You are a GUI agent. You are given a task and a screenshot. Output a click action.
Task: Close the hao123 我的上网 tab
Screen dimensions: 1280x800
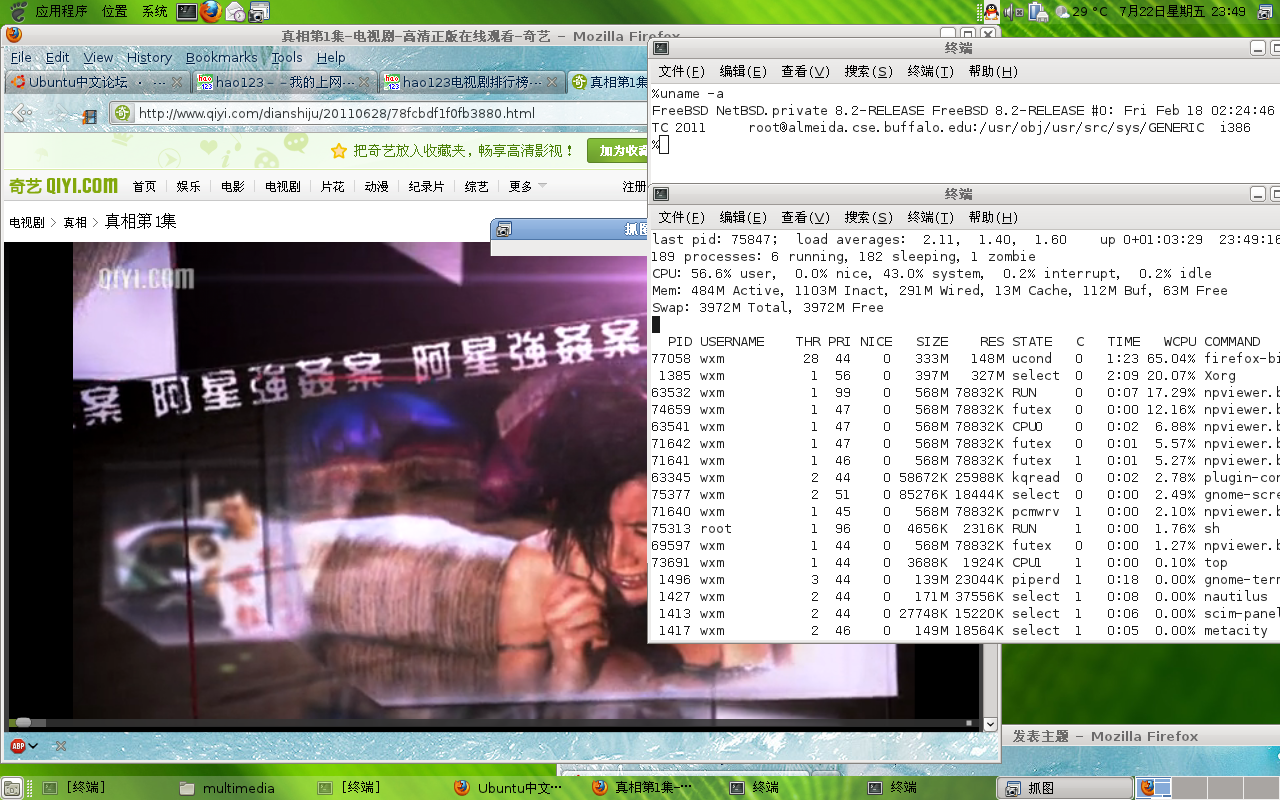(x=364, y=82)
